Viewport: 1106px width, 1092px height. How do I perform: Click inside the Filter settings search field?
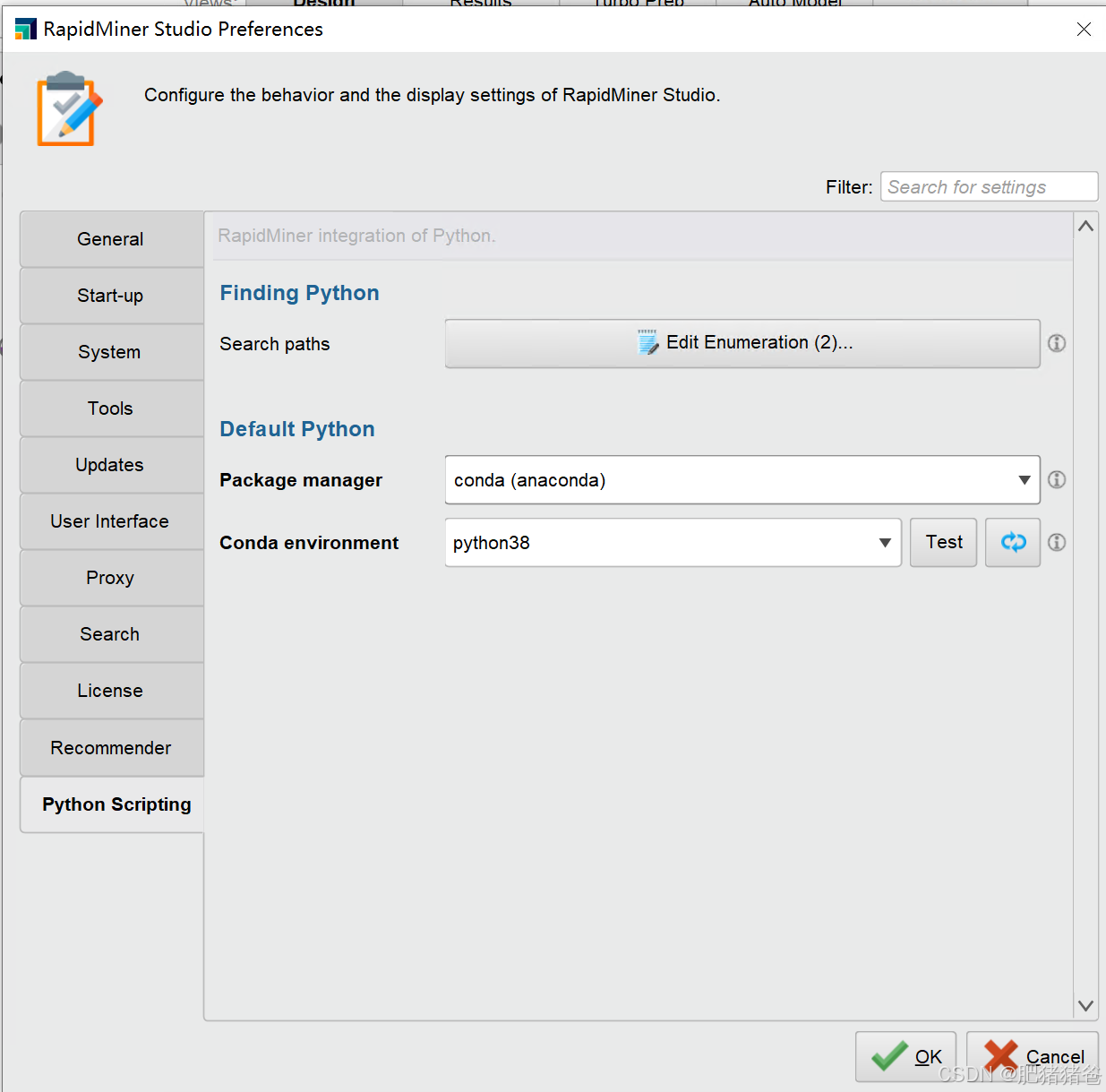coord(988,186)
